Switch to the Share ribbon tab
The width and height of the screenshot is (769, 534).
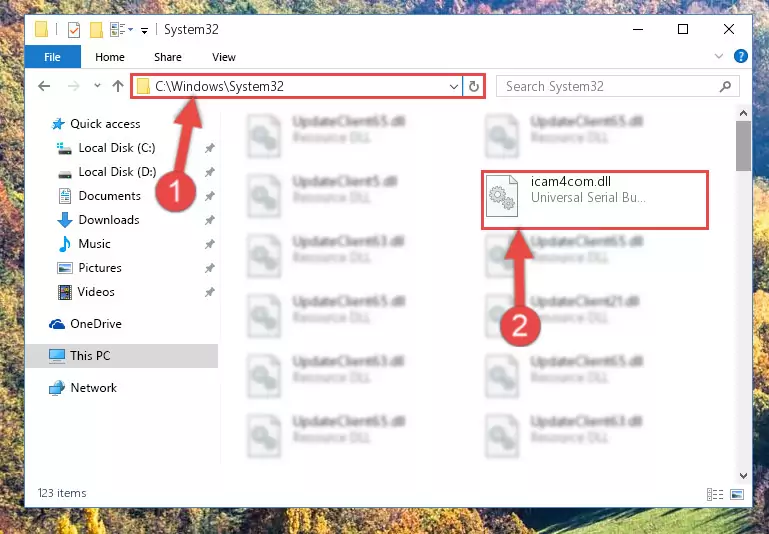(168, 57)
